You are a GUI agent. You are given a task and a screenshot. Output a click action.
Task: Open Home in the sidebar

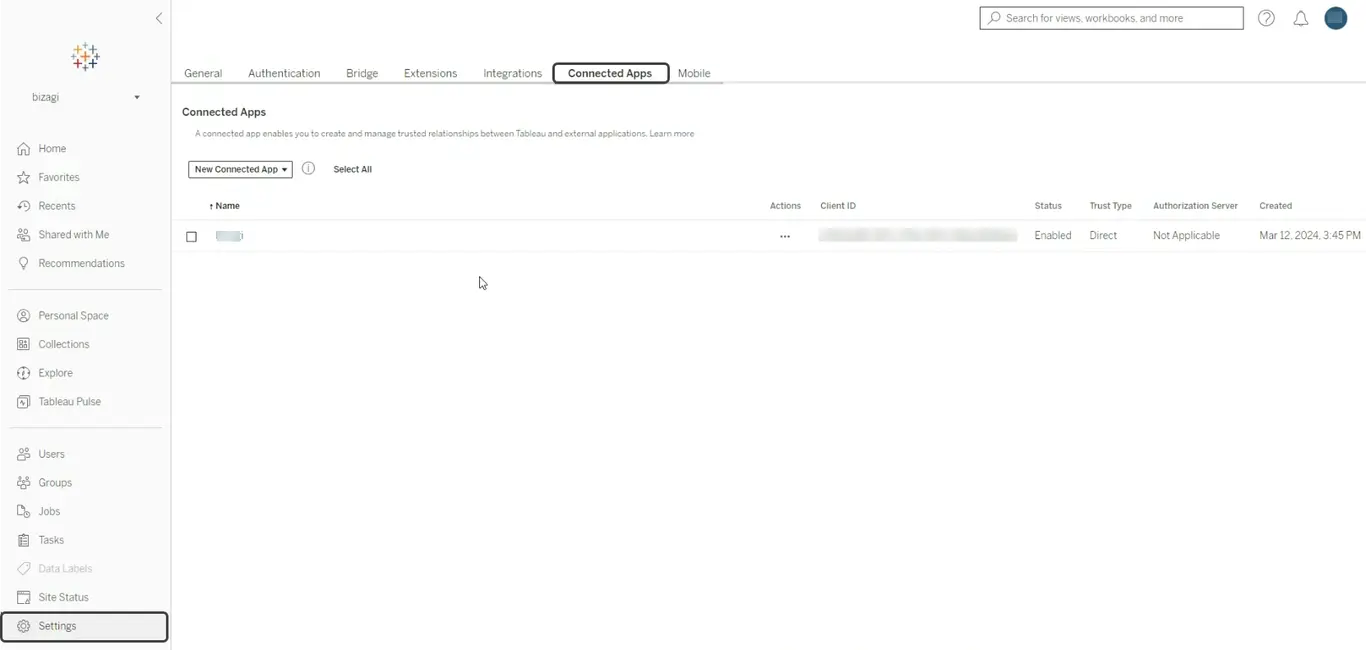(52, 149)
